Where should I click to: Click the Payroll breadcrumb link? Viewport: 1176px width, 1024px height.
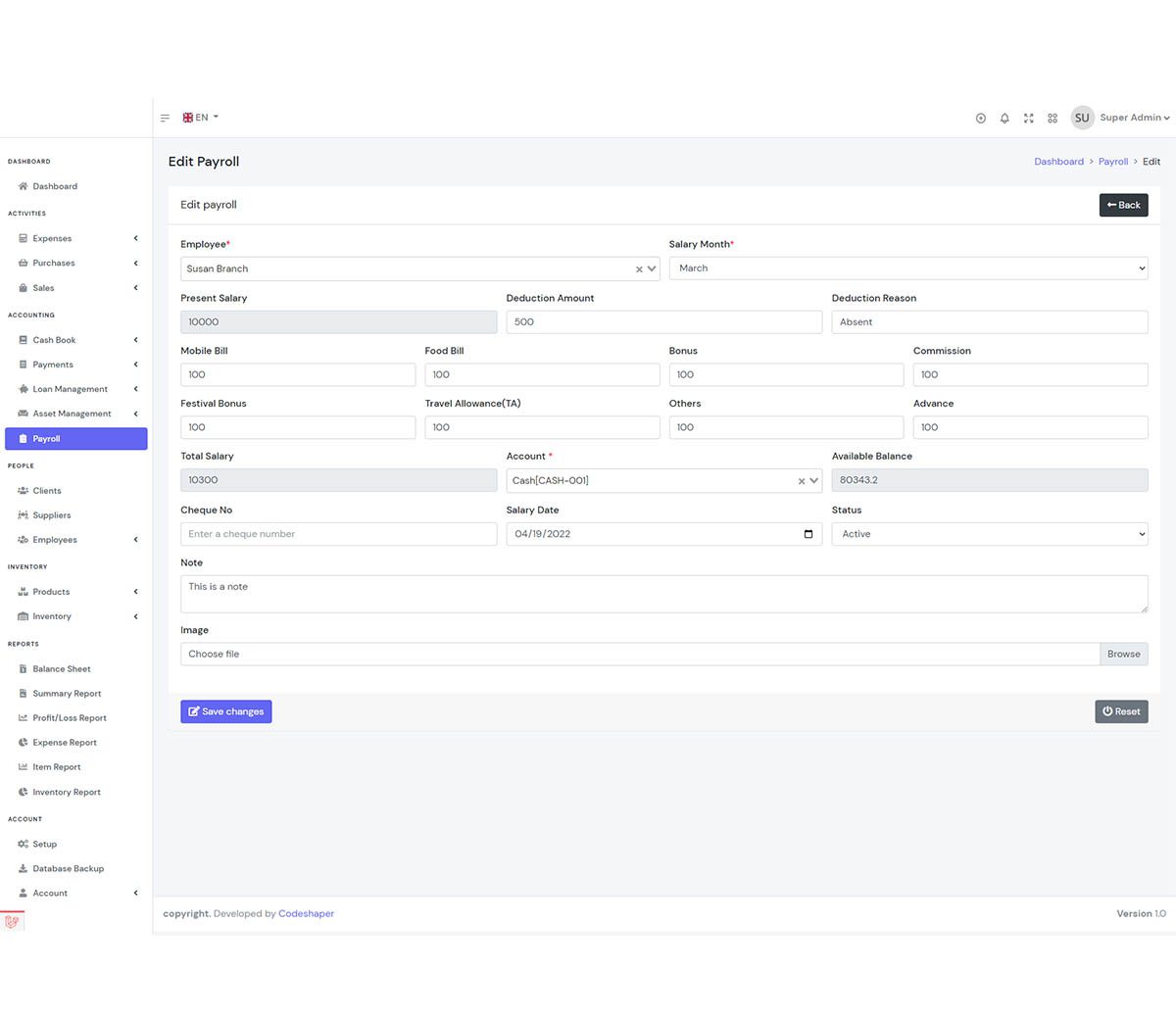[x=1112, y=162]
